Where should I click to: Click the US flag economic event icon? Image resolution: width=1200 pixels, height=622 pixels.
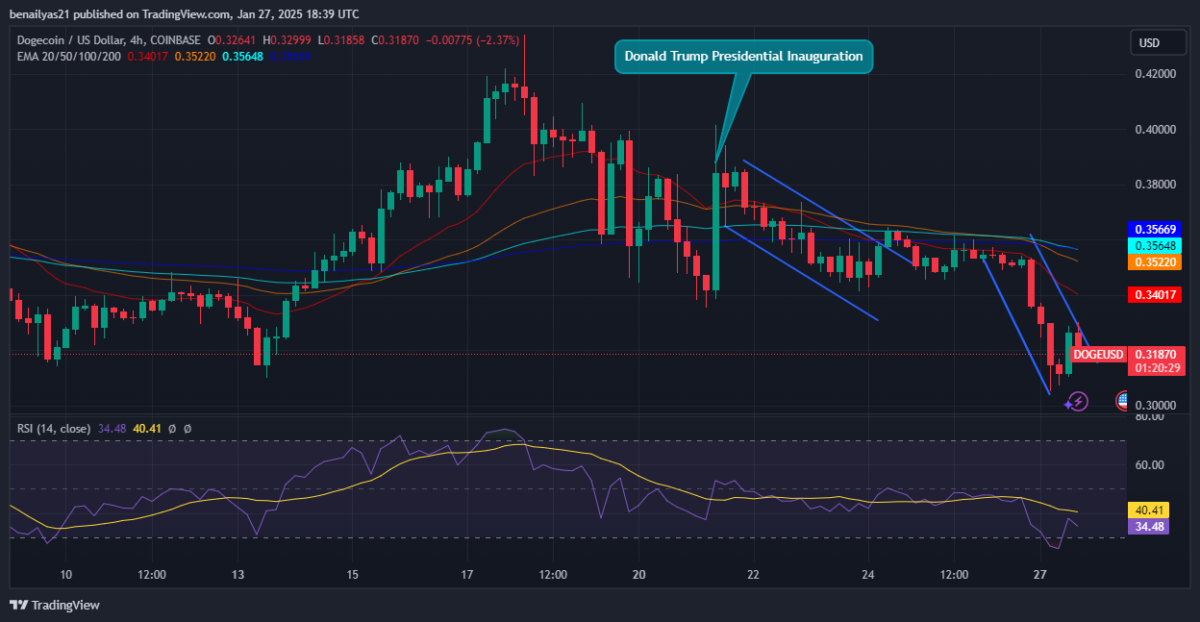point(1123,401)
